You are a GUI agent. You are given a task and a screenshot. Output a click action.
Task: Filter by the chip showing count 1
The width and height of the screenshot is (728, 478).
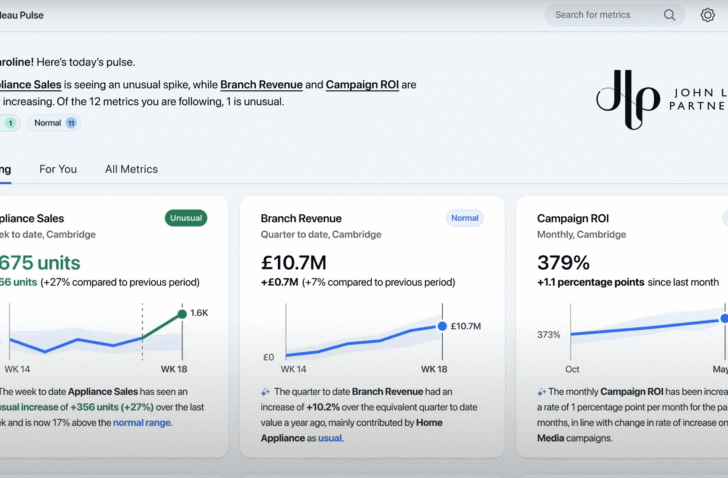9,123
